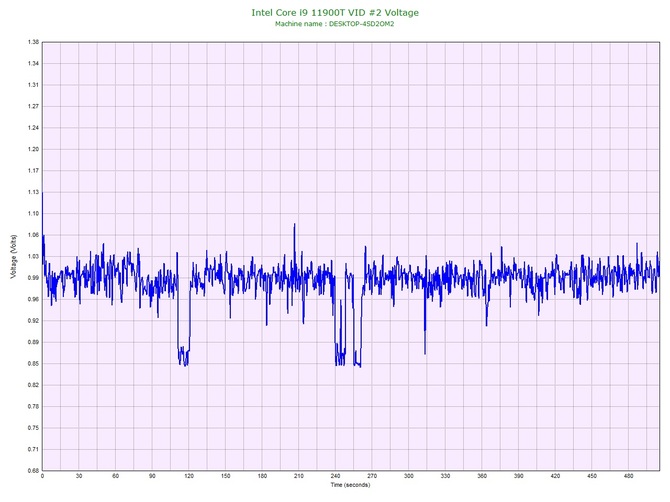670x502 pixels.
Task: Click the 1.38 value on the voltage axis
Action: [x=33, y=42]
